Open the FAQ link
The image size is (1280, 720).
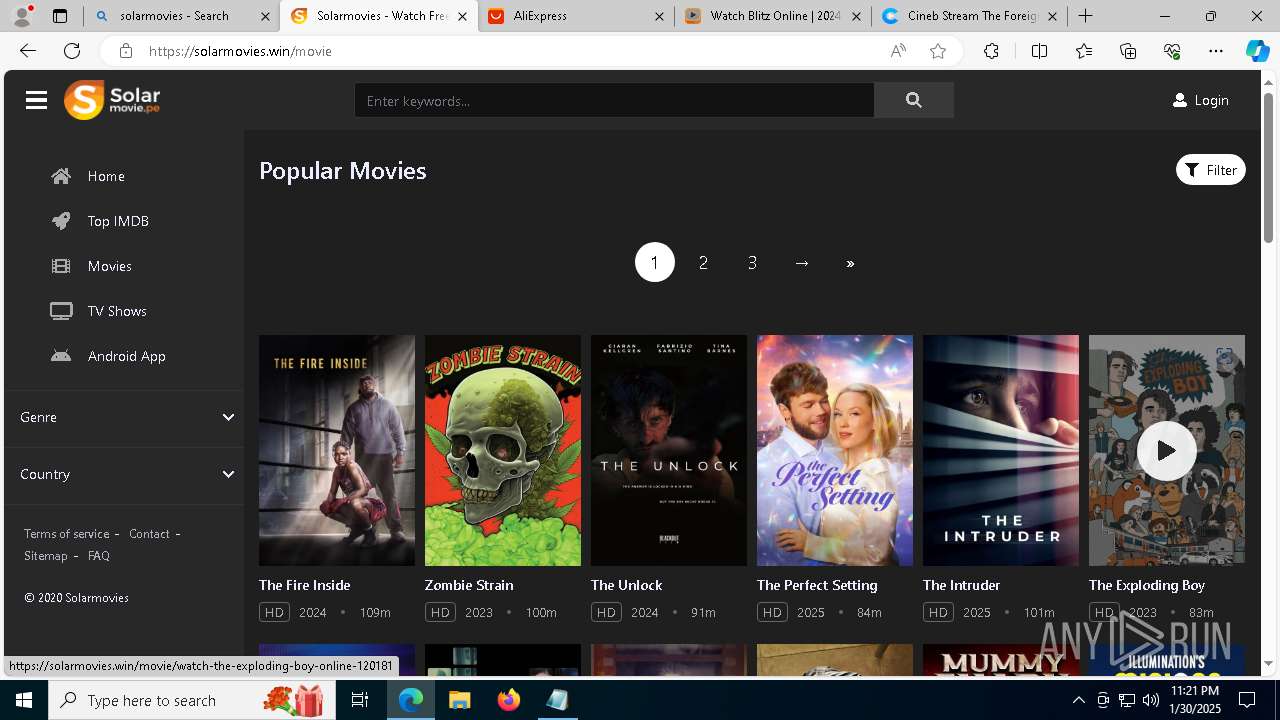99,556
